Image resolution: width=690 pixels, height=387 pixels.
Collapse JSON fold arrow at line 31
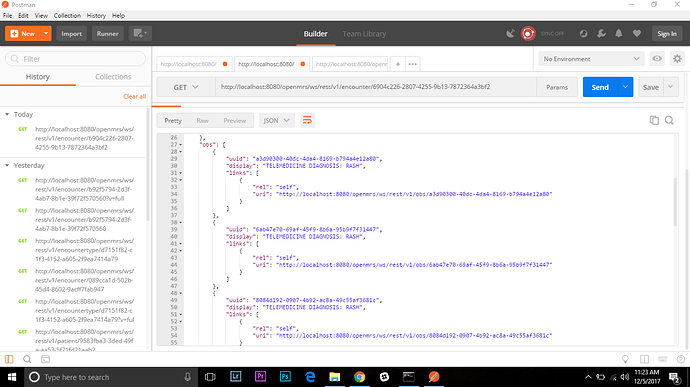coord(180,173)
